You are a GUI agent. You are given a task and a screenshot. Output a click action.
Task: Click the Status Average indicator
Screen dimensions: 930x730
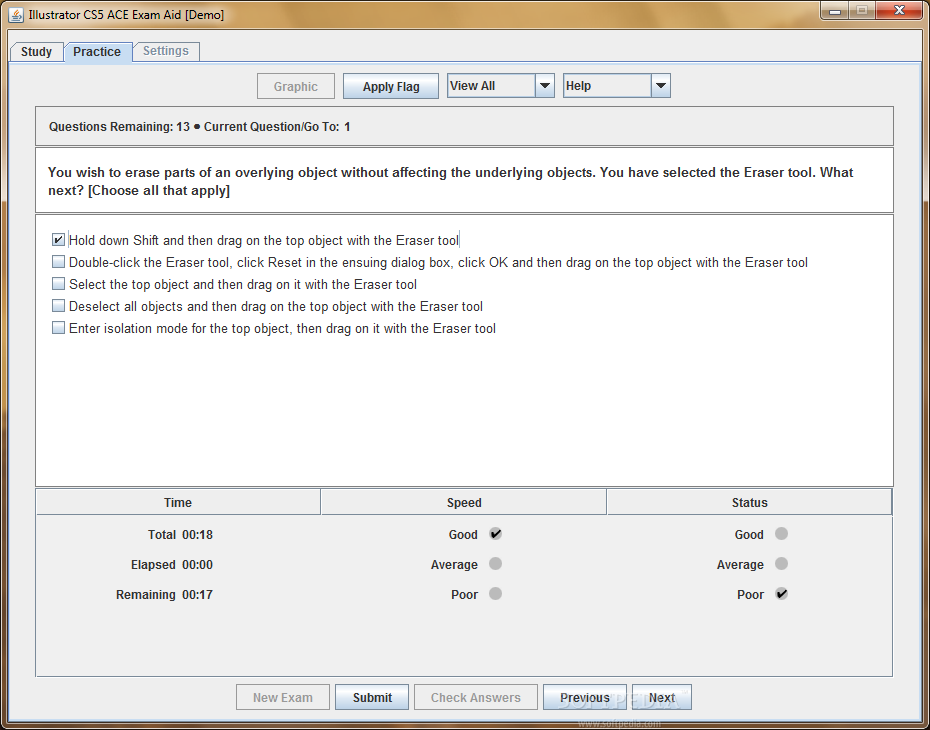[x=781, y=563]
